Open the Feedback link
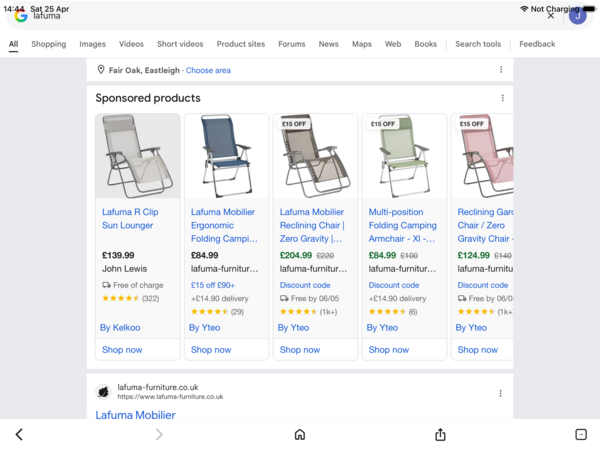 click(537, 44)
